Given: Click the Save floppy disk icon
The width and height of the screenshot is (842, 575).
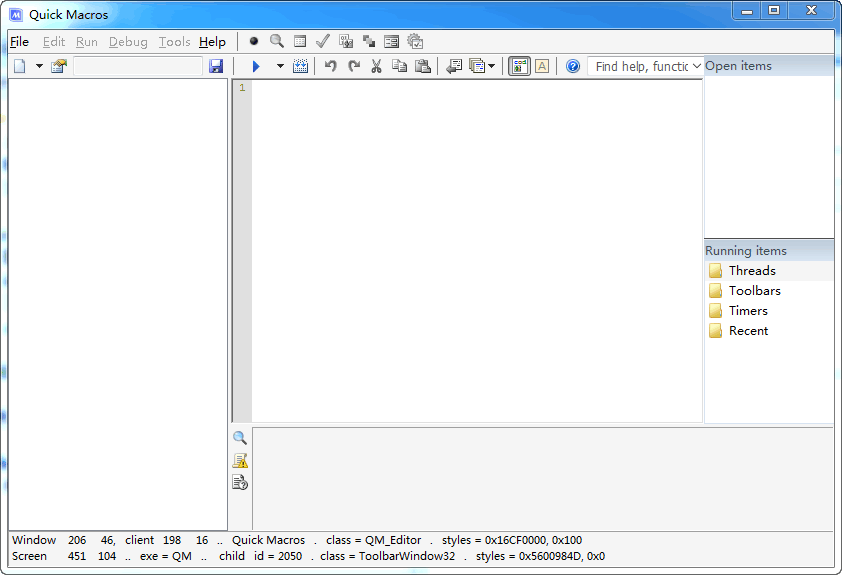Looking at the screenshot, I should (x=216, y=66).
